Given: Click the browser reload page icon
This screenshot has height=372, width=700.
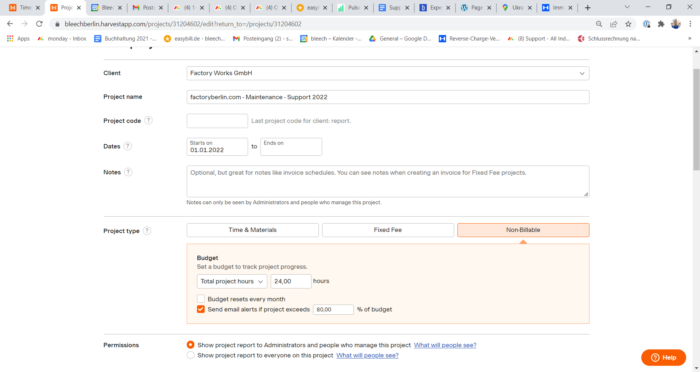Looking at the screenshot, I should pyautogui.click(x=39, y=24).
